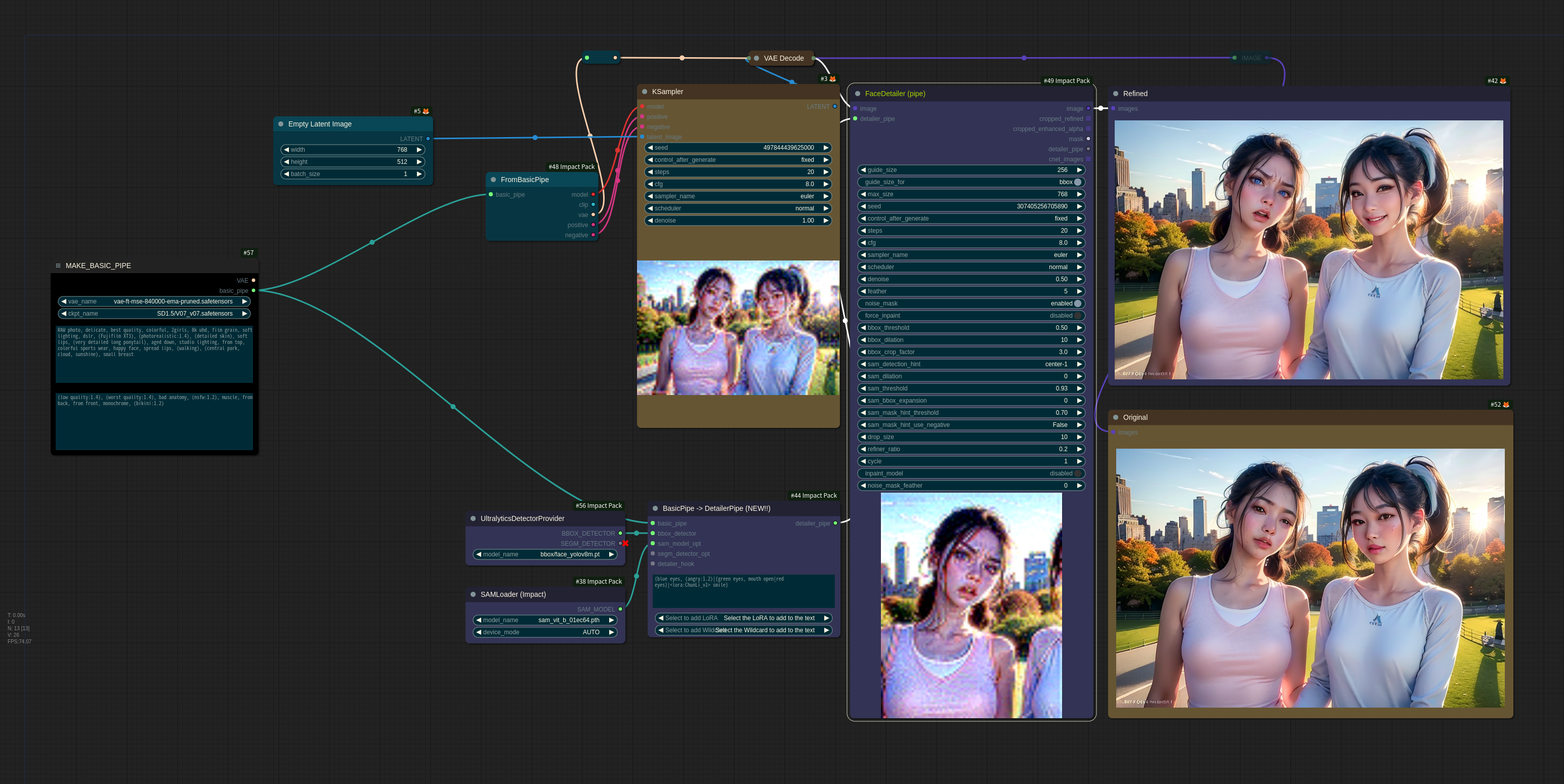The image size is (1564, 784).
Task: Open the Select to add LoRA dropdown
Action: pyautogui.click(x=743, y=618)
